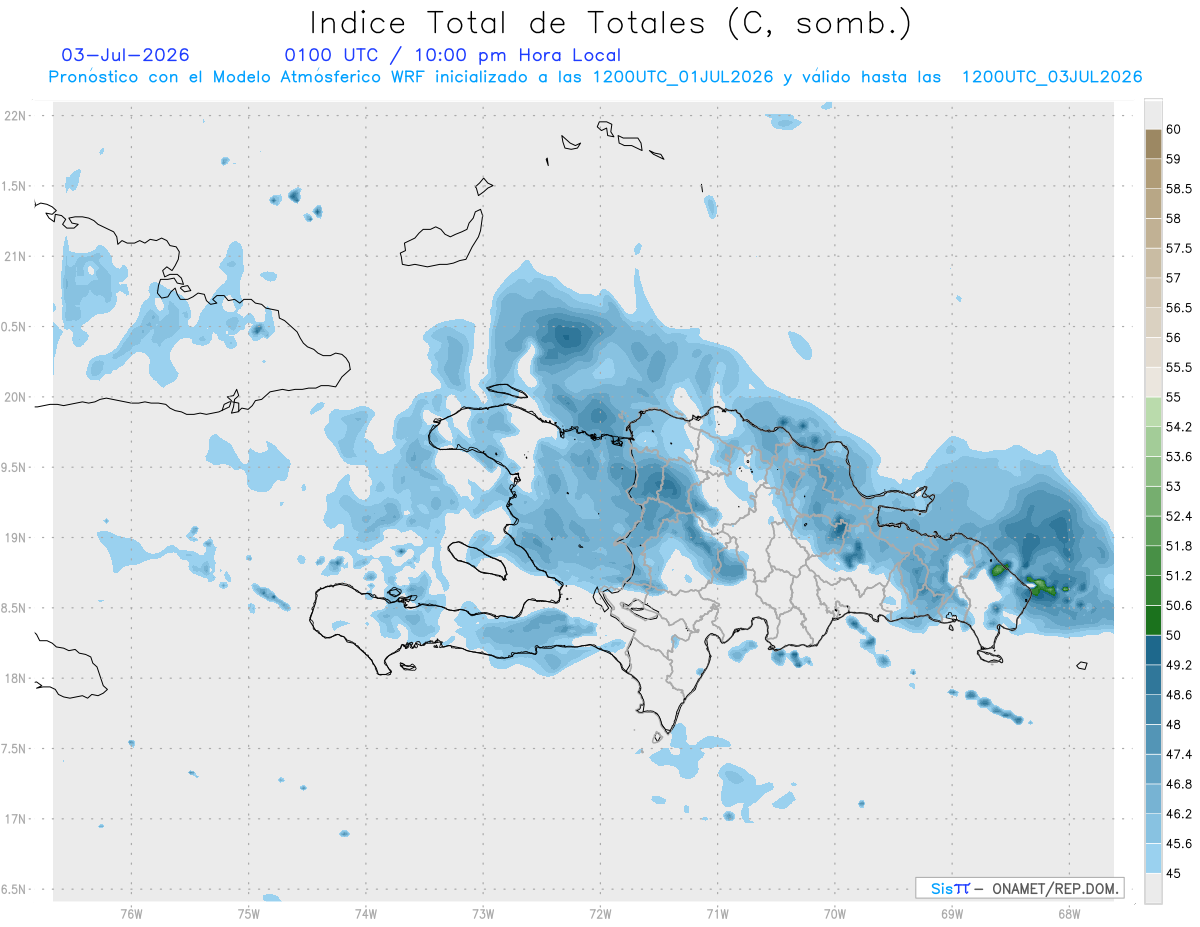Click the colorbar value "45.6"
The image size is (1200, 927).
click(x=1179, y=844)
